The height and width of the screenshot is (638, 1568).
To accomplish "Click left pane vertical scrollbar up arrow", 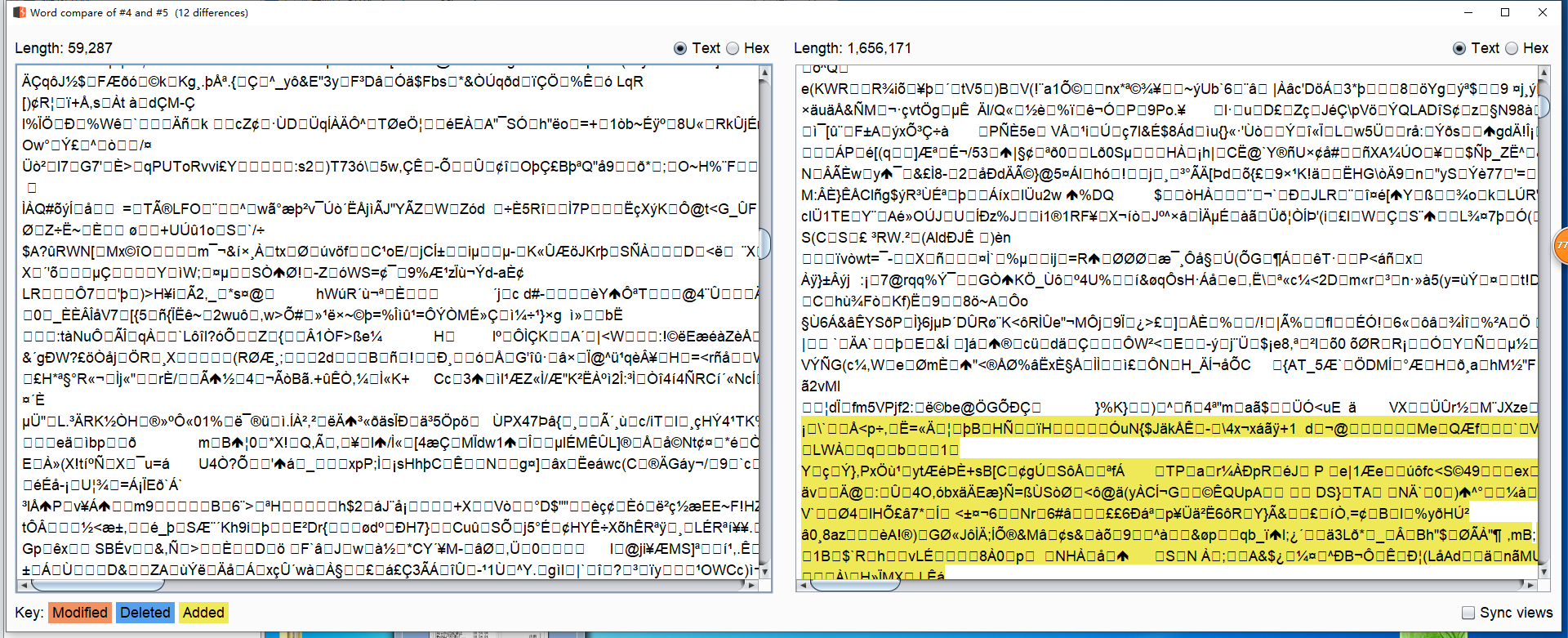I will tap(765, 73).
